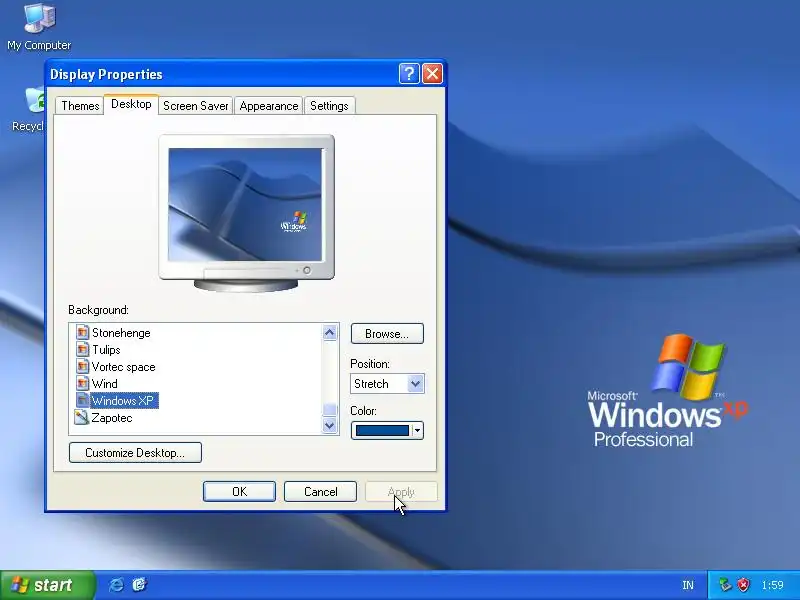Click the green network tray icon
This screenshot has height=600, width=800.
pyautogui.click(x=724, y=585)
